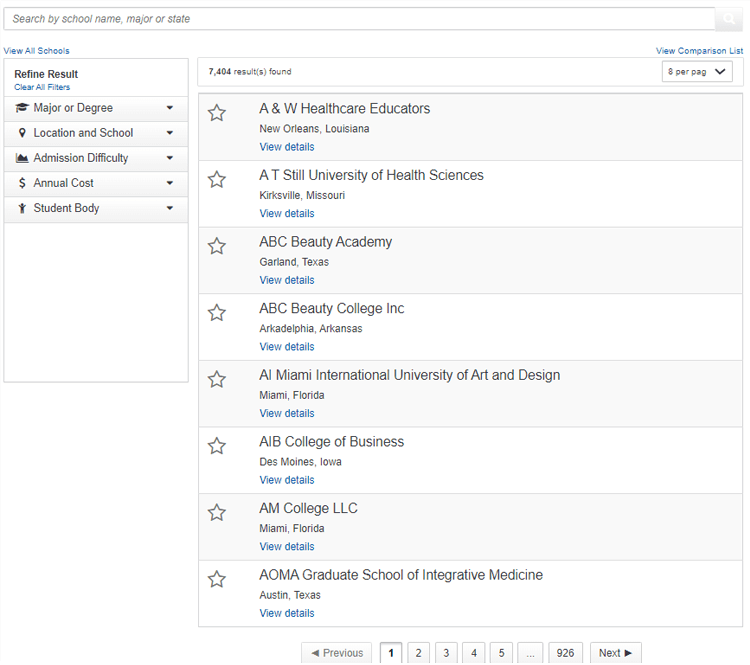Click star icon beside AM College LLC
750x665 pixels.
tap(217, 512)
